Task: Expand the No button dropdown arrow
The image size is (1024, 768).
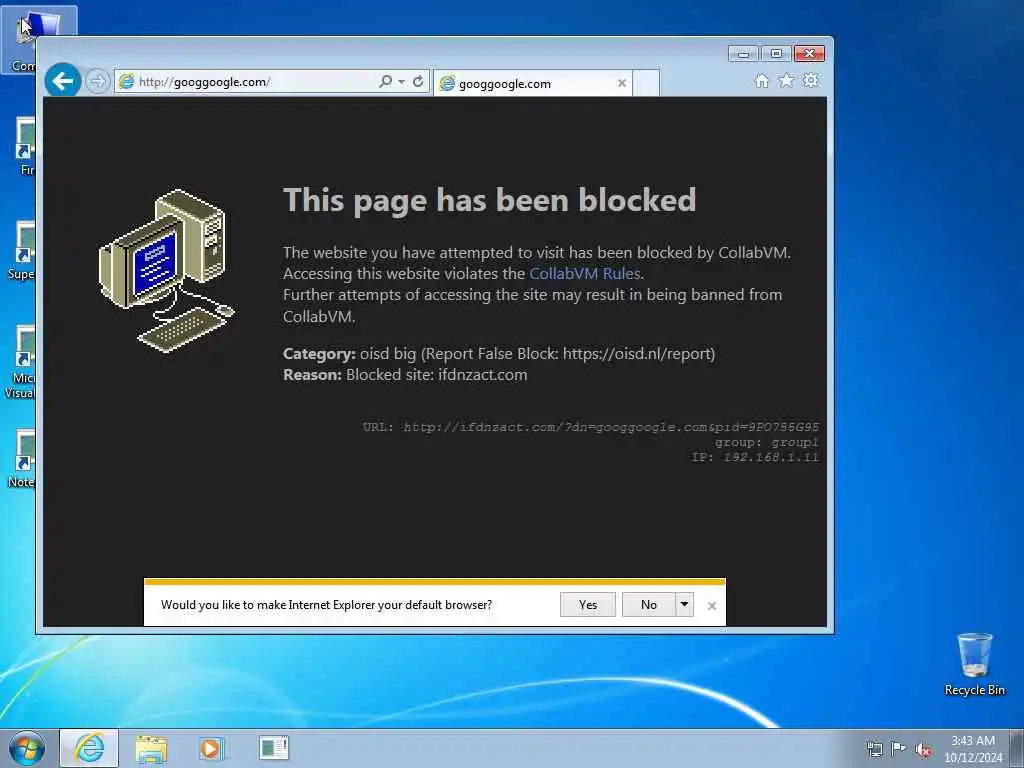Action: (684, 605)
